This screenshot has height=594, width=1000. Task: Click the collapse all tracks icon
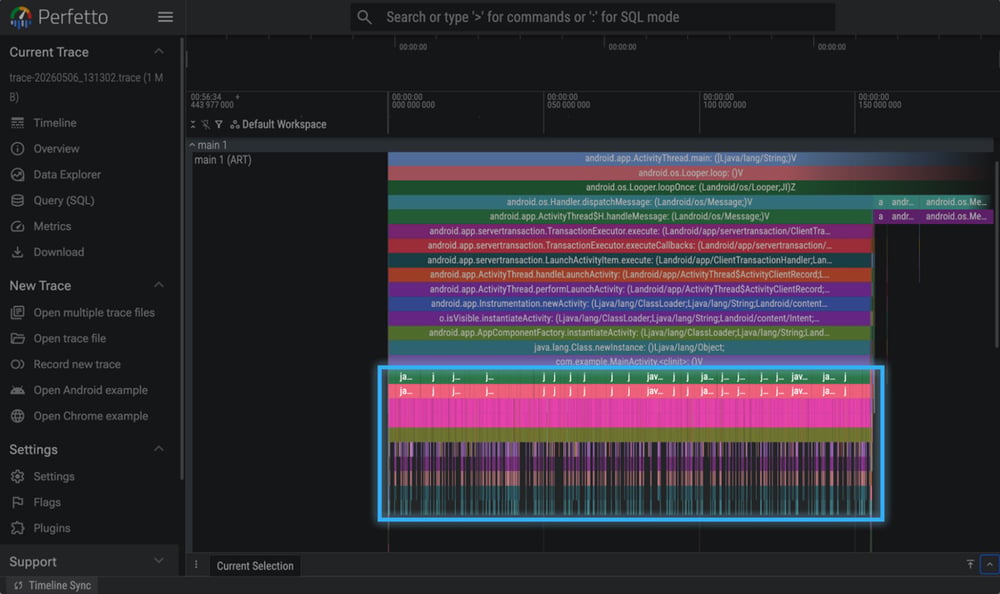[193, 124]
